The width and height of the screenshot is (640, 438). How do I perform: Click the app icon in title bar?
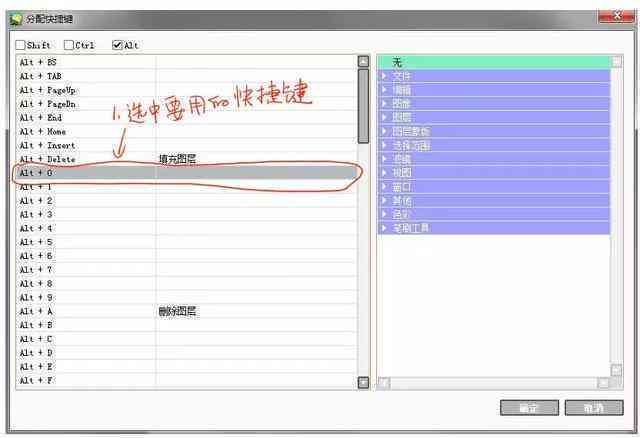[x=16, y=19]
